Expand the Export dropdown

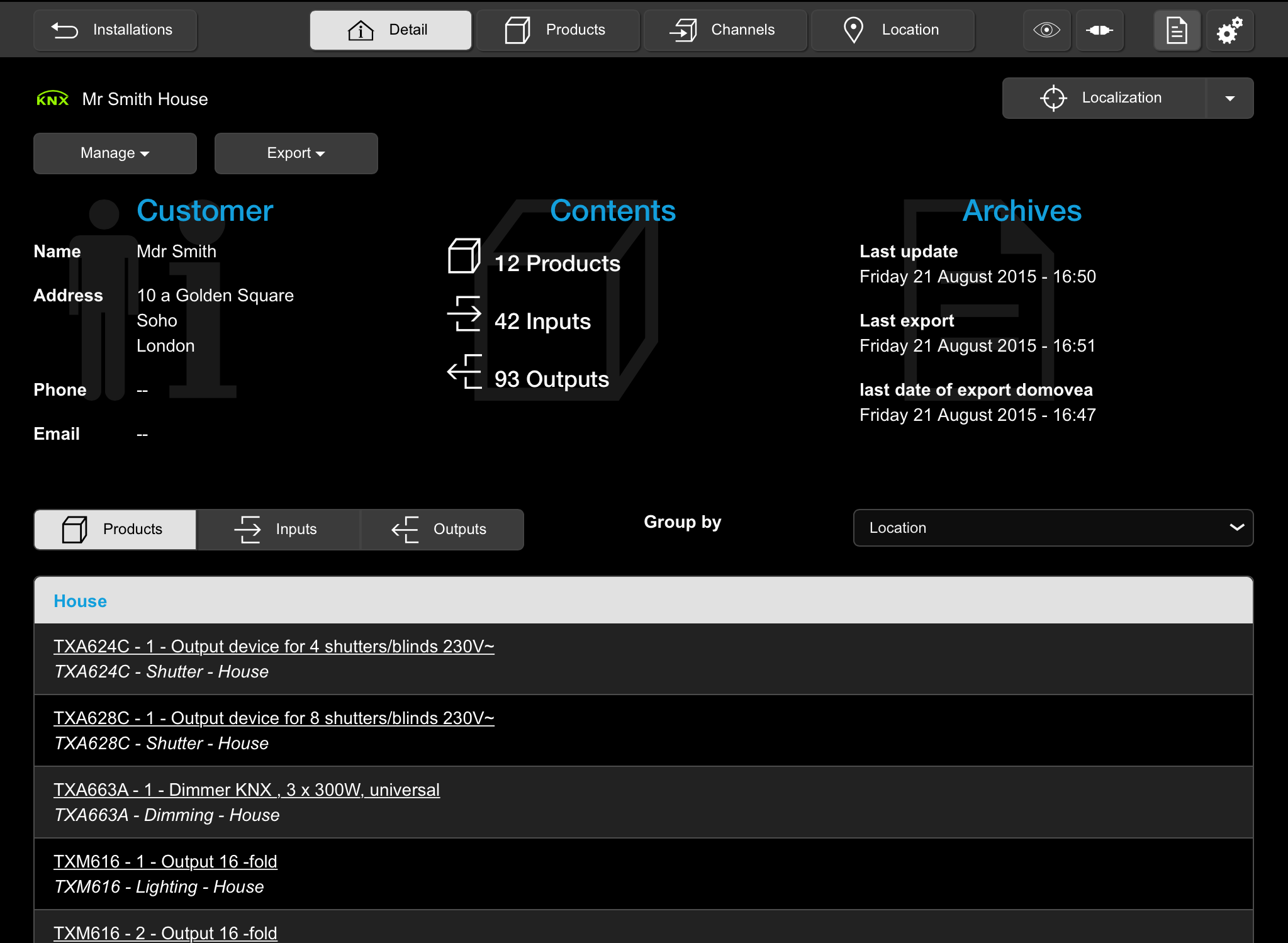[296, 153]
